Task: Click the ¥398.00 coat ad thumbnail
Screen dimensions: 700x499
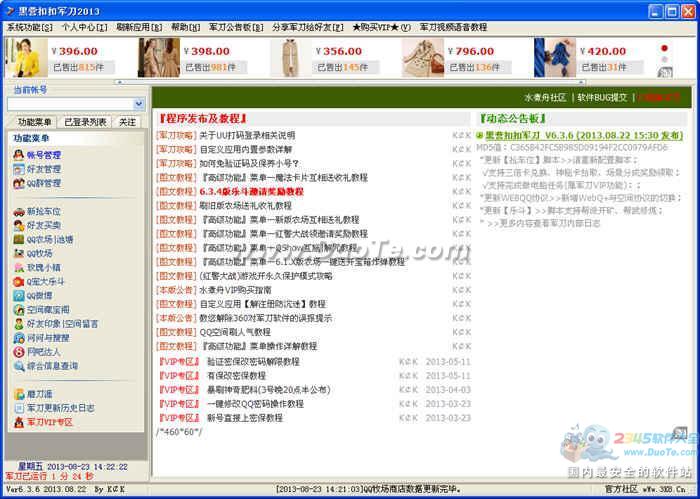Action: coord(159,58)
